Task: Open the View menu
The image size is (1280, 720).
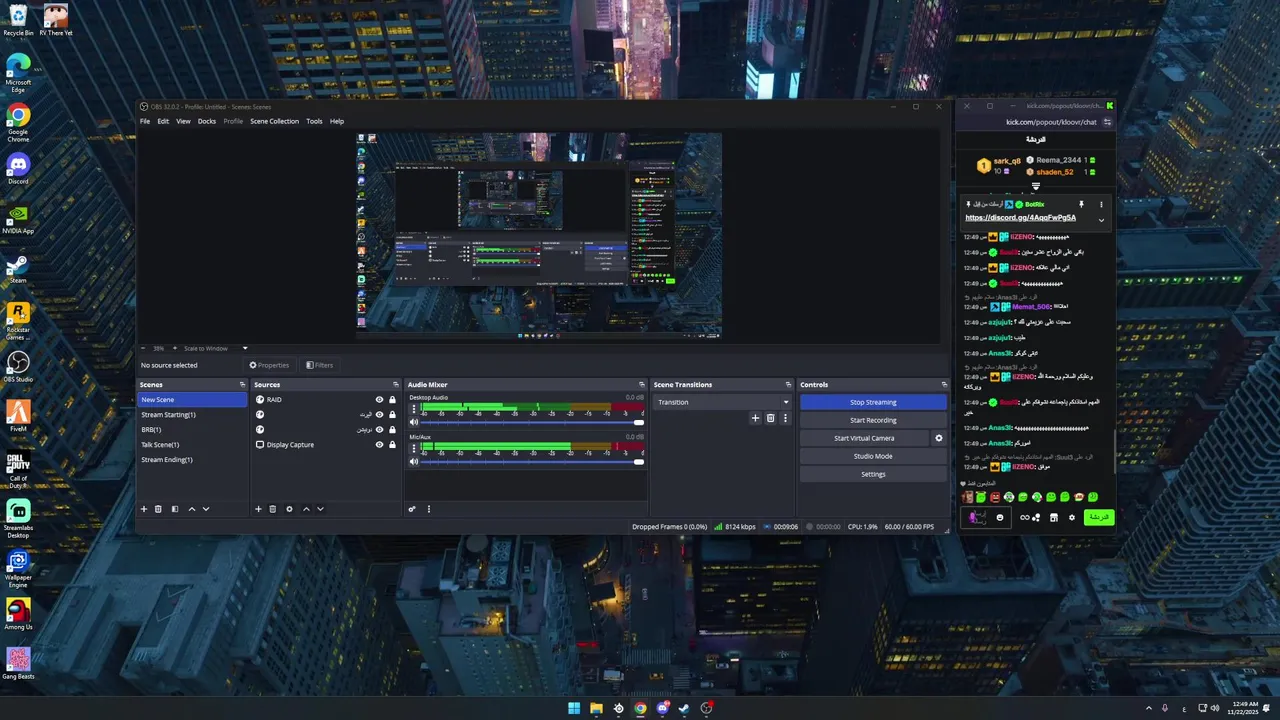Action: pyautogui.click(x=183, y=121)
